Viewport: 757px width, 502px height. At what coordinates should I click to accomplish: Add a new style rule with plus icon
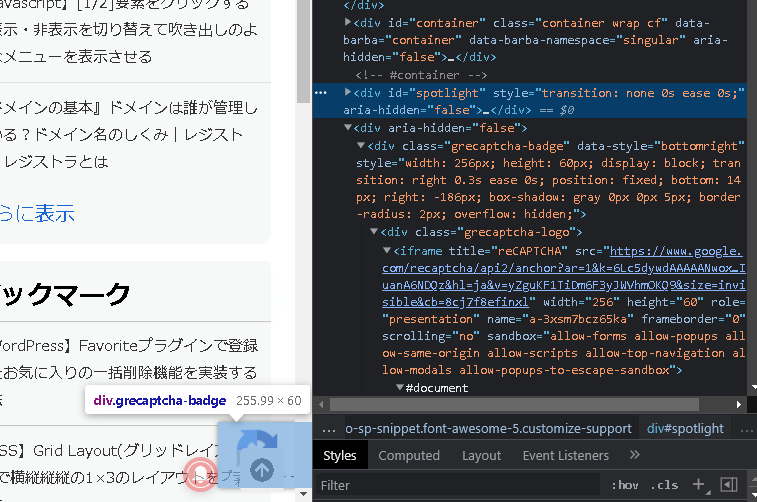click(x=699, y=485)
